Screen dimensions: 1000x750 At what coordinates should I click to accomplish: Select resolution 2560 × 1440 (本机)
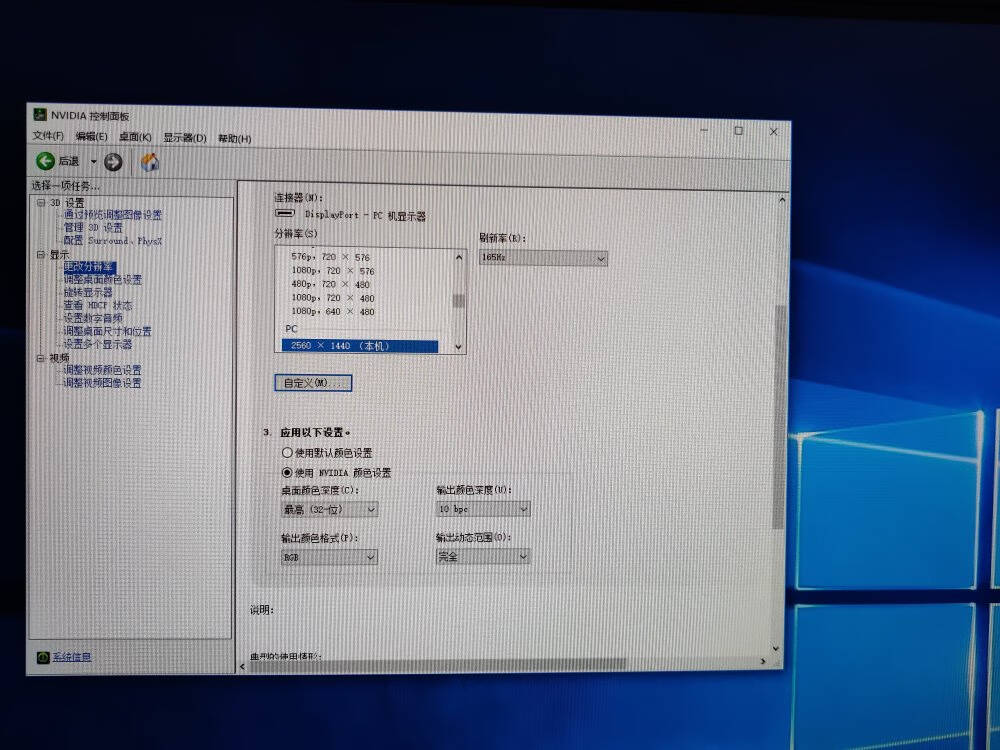[x=360, y=346]
